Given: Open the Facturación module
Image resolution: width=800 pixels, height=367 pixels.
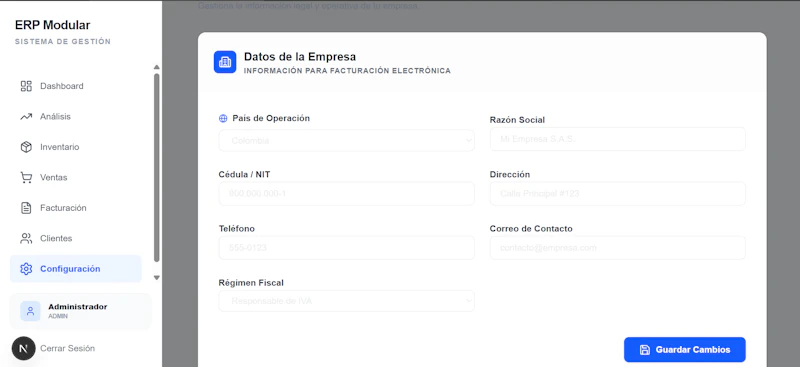Looking at the screenshot, I should tap(76, 208).
